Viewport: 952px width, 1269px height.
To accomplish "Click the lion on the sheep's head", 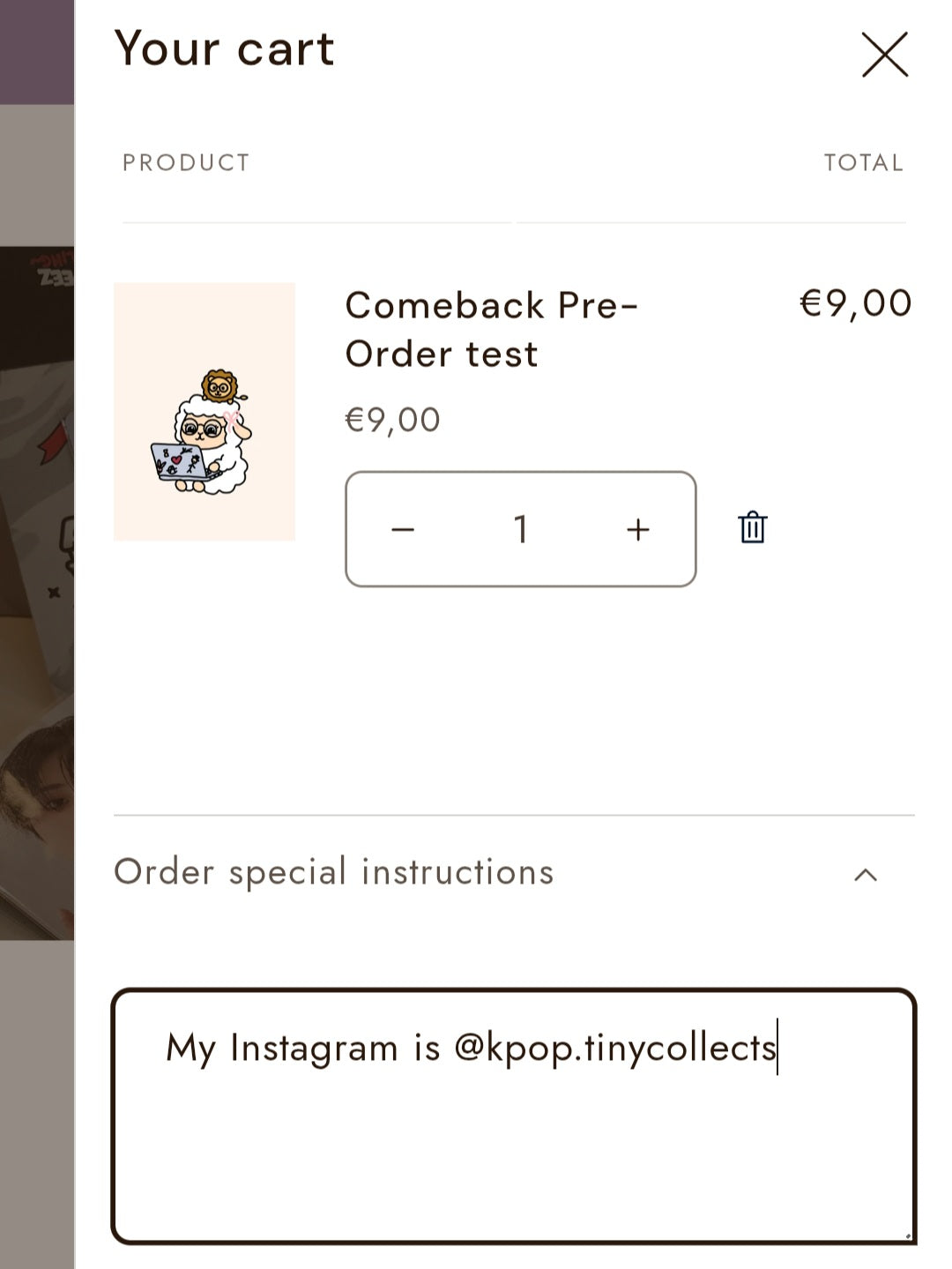I will [x=219, y=386].
